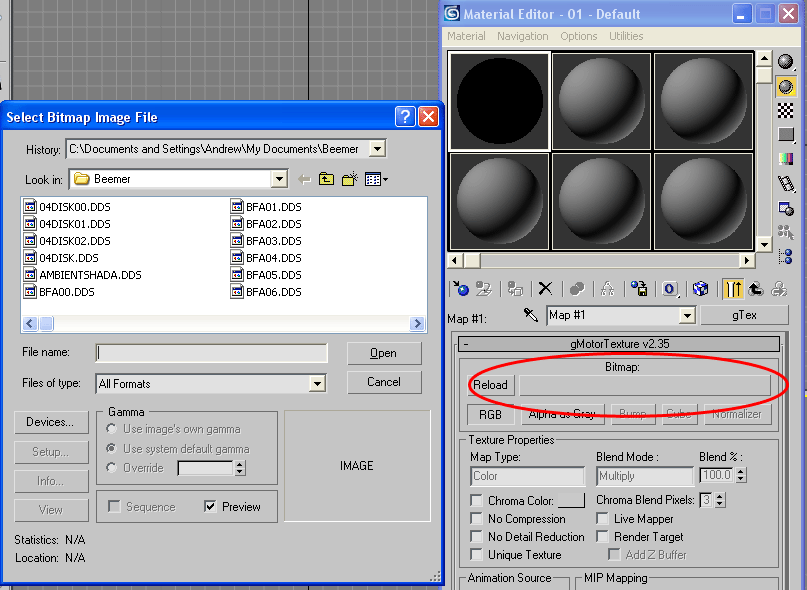Click the Up One Level folder icon
807x590 pixels.
(326, 180)
